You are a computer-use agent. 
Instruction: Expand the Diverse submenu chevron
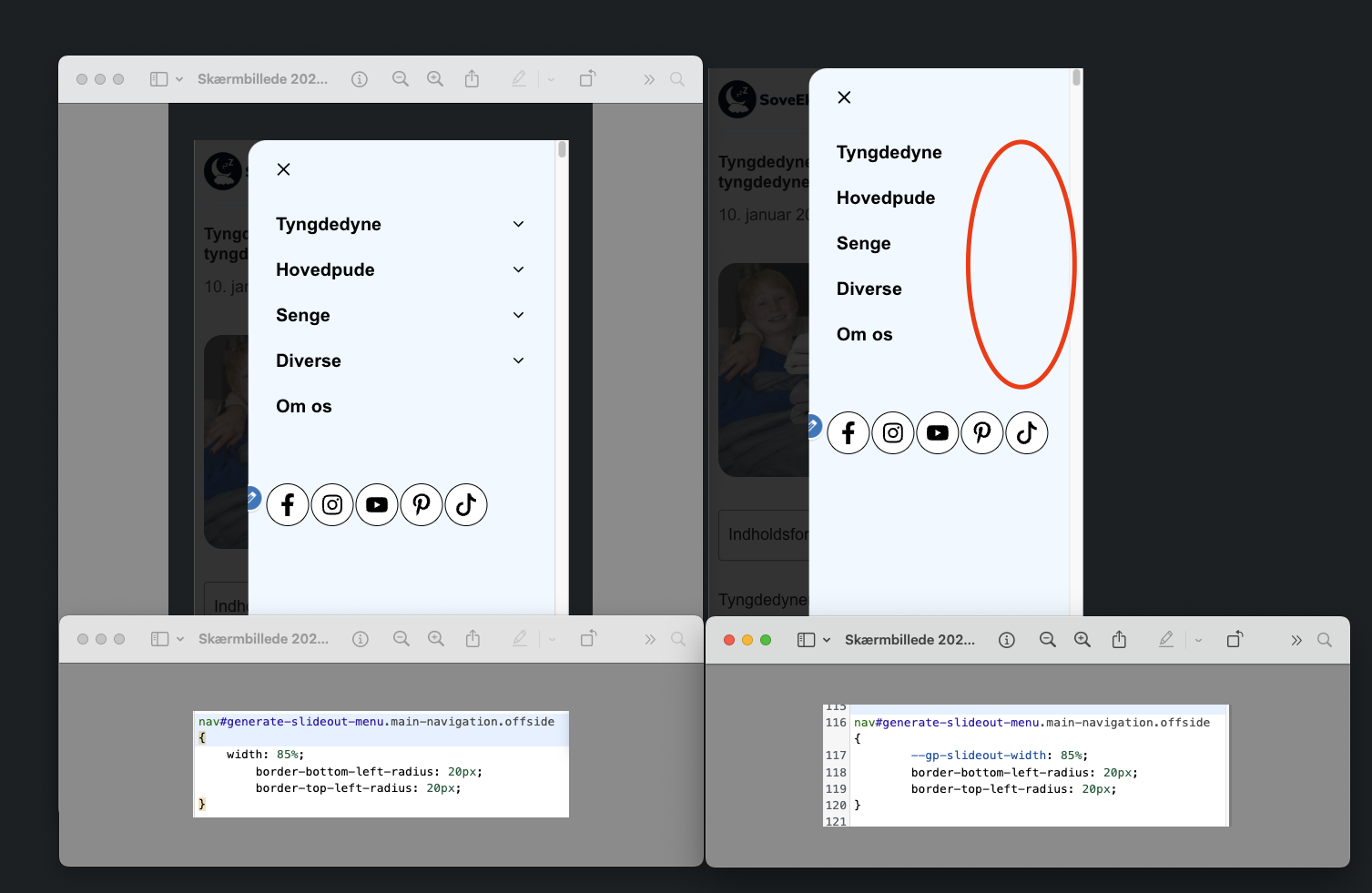coord(519,360)
